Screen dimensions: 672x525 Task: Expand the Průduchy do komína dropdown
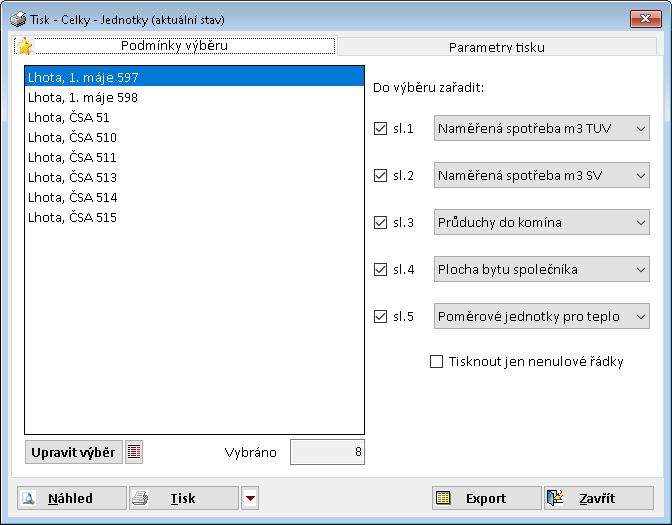[x=541, y=222]
